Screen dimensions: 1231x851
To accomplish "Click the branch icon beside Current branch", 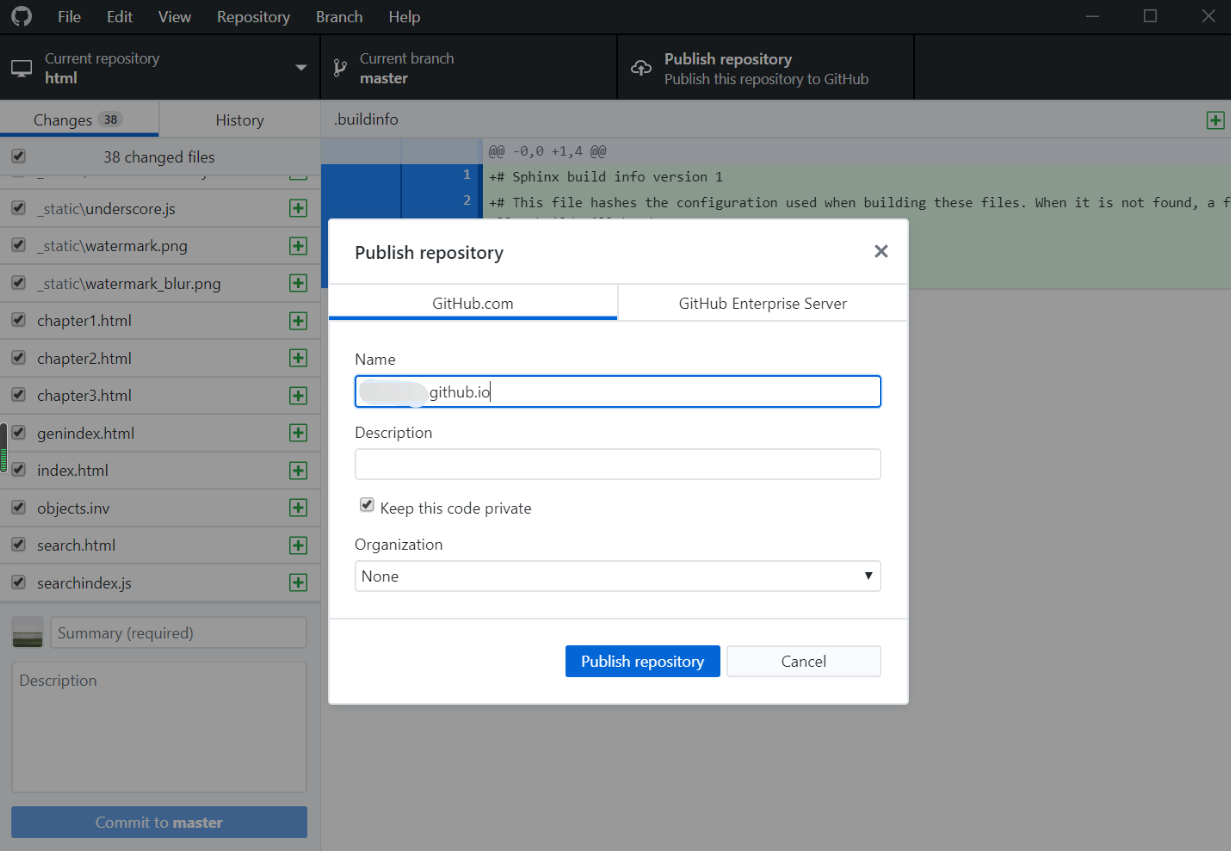I will [x=339, y=68].
